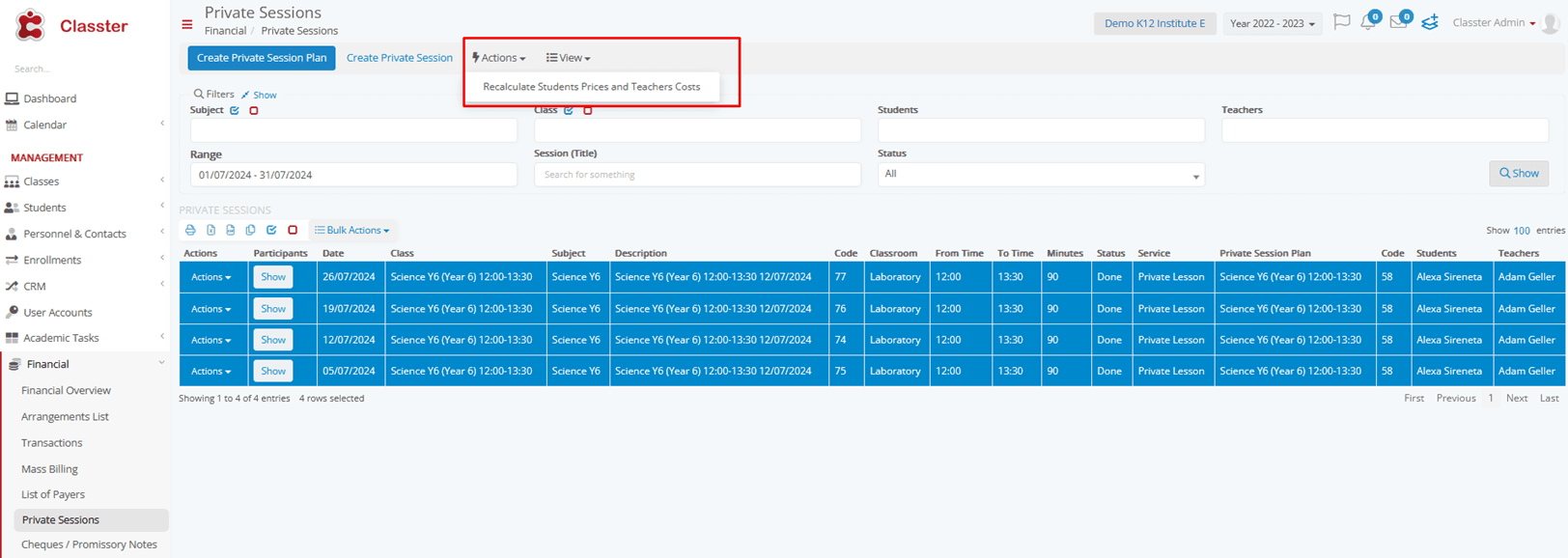Click the Classes icon in sidebar
Image resolution: width=1568 pixels, height=558 pixels.
(x=12, y=181)
